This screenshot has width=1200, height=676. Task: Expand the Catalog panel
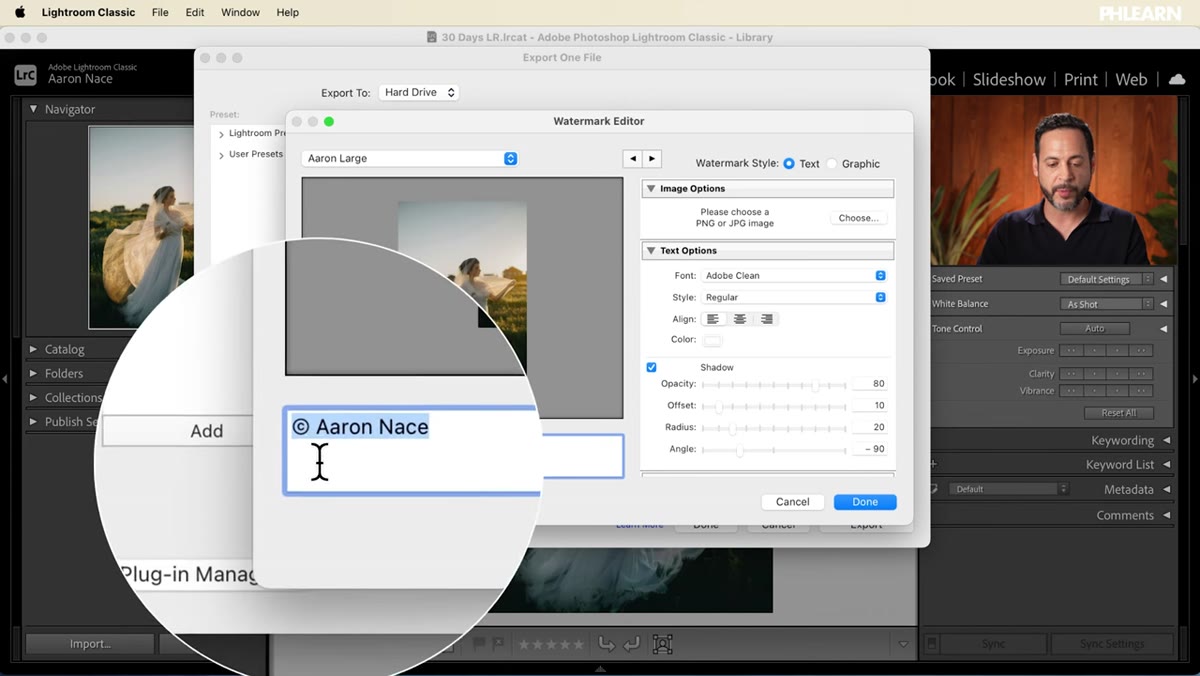coord(33,349)
